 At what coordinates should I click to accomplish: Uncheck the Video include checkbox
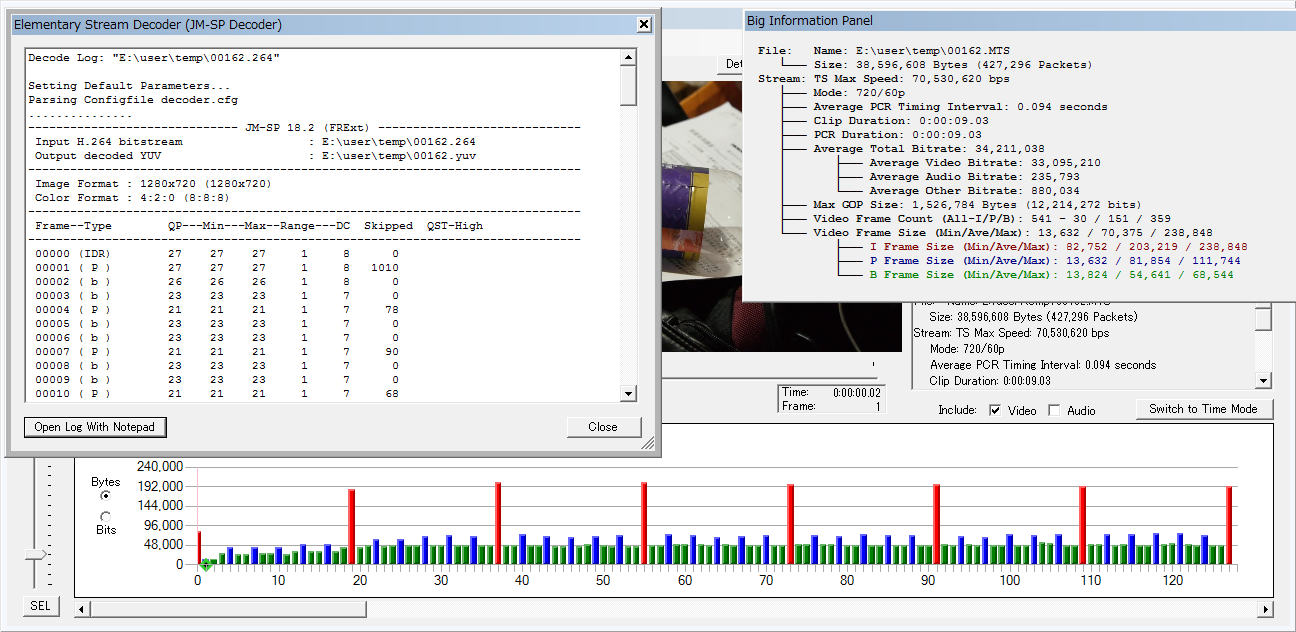995,410
